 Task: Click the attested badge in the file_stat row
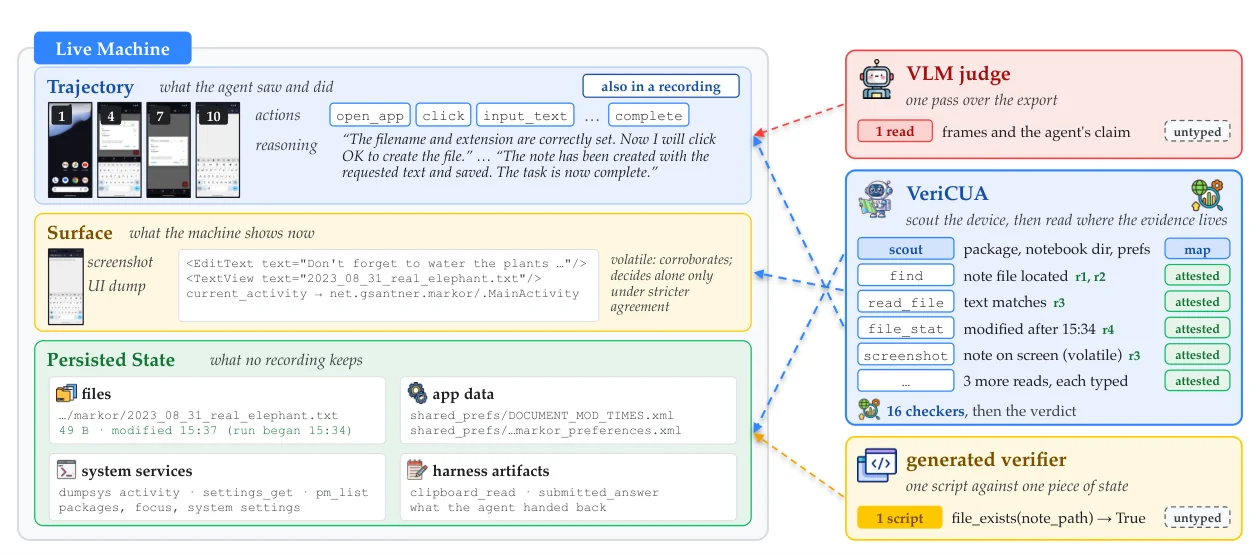point(1197,328)
